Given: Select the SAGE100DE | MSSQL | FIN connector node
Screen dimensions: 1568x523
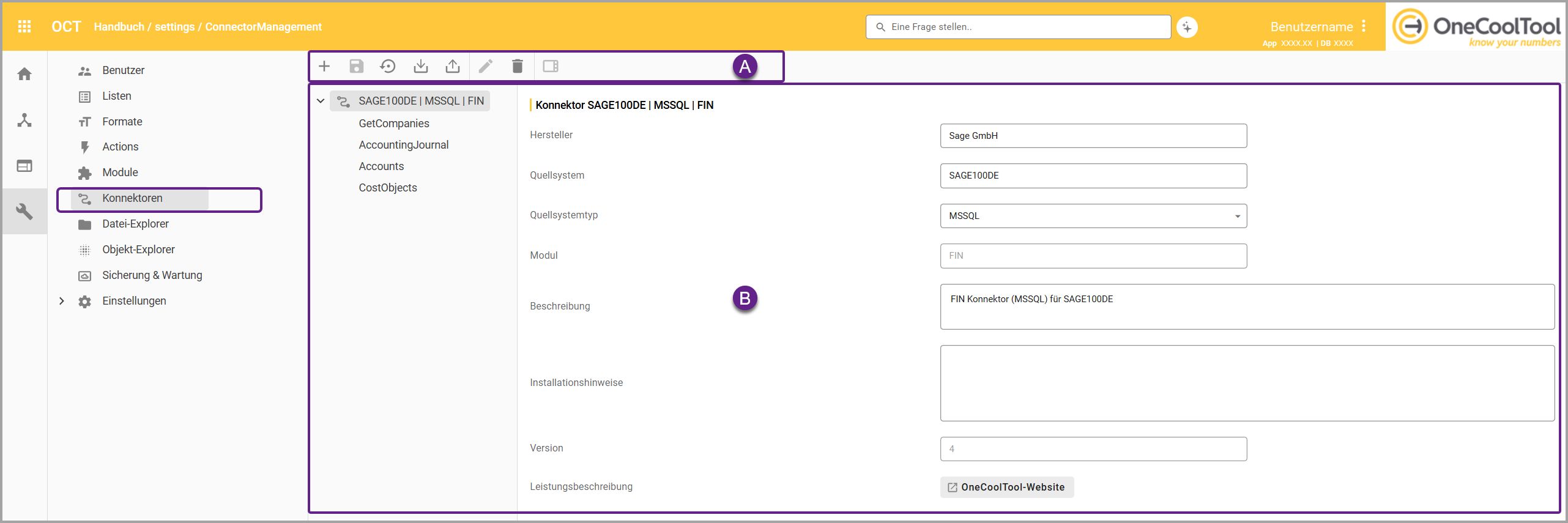Looking at the screenshot, I should tap(410, 101).
